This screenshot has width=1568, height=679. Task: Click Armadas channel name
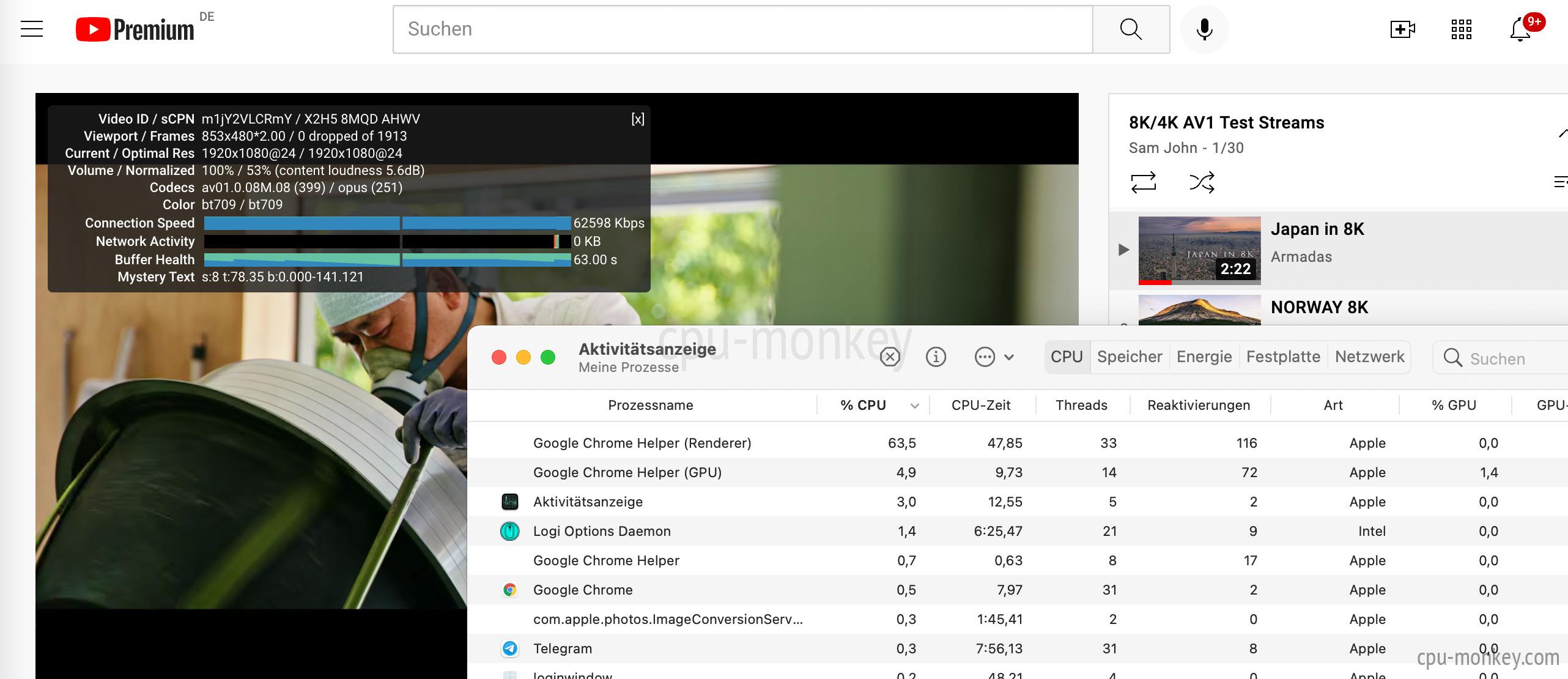(1301, 257)
